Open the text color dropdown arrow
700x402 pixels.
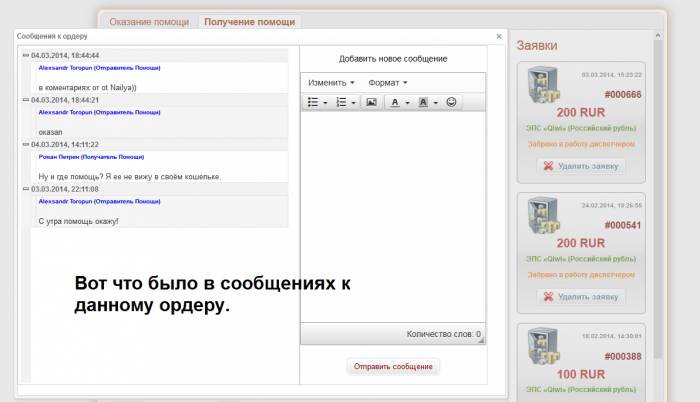pos(407,102)
